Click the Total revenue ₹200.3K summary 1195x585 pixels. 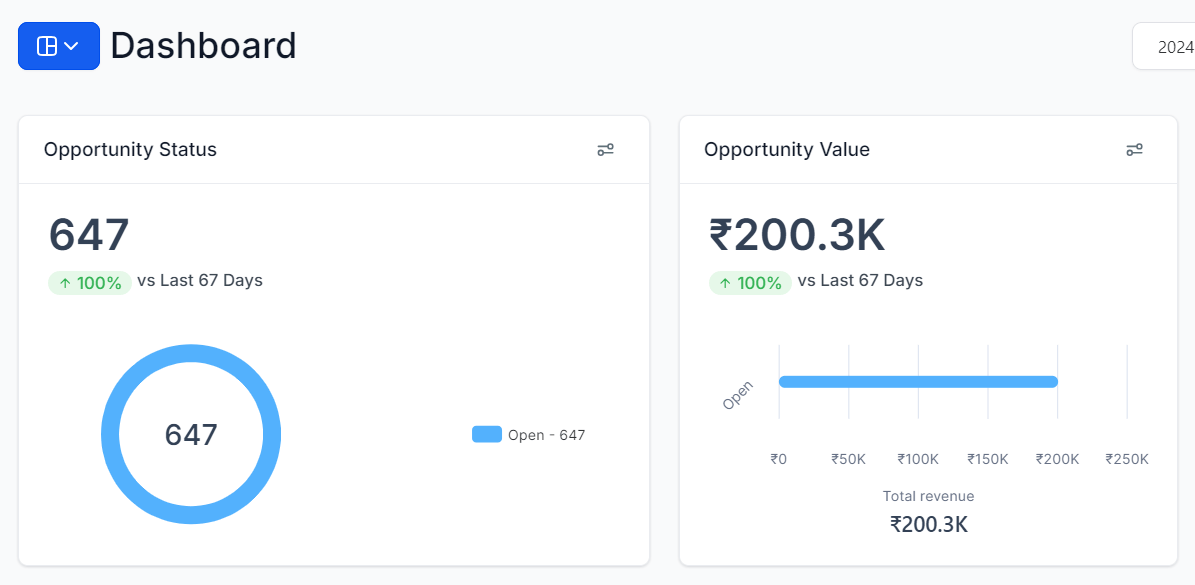(x=928, y=524)
